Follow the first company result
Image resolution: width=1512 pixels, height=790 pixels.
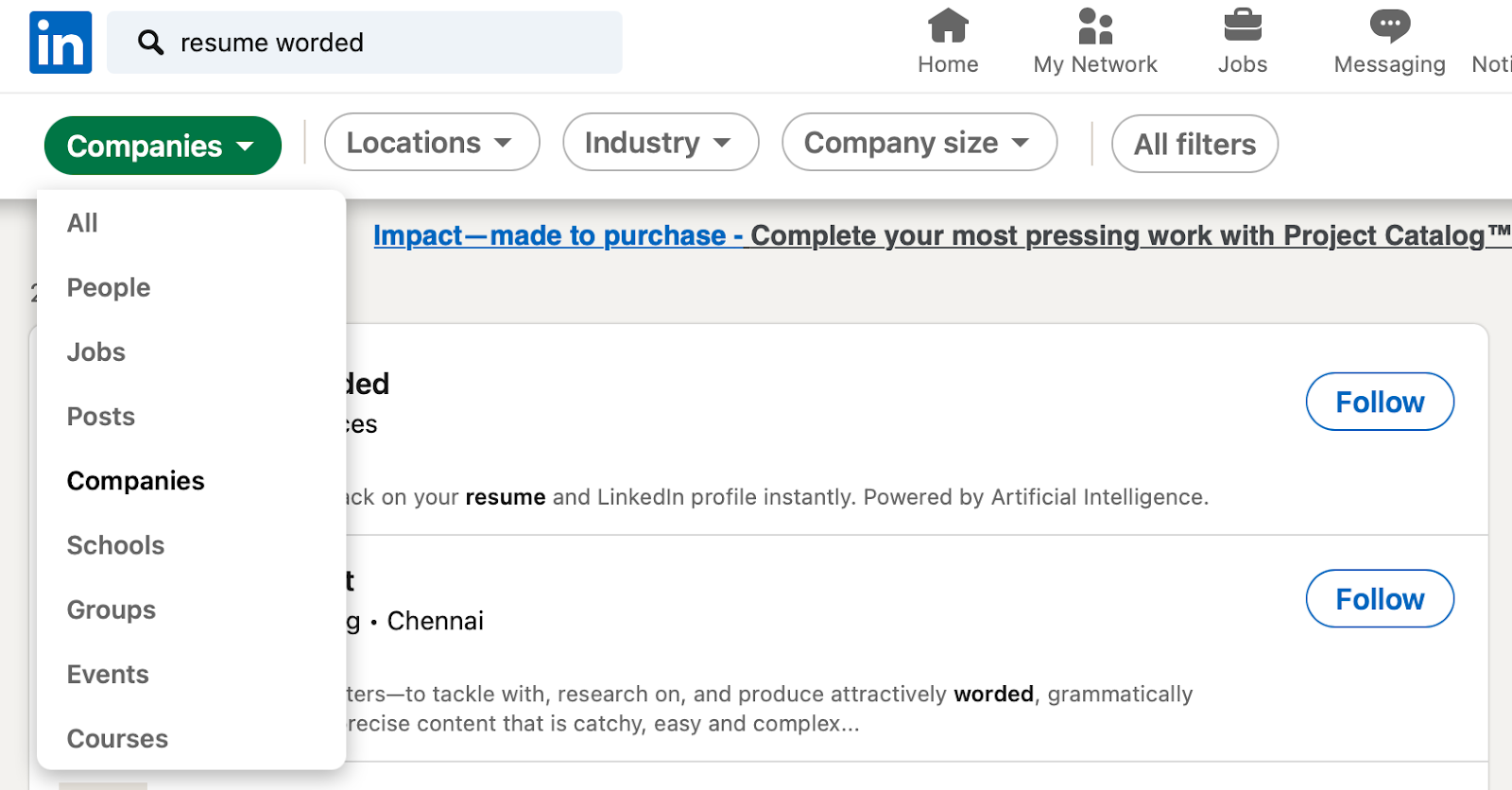click(x=1379, y=402)
